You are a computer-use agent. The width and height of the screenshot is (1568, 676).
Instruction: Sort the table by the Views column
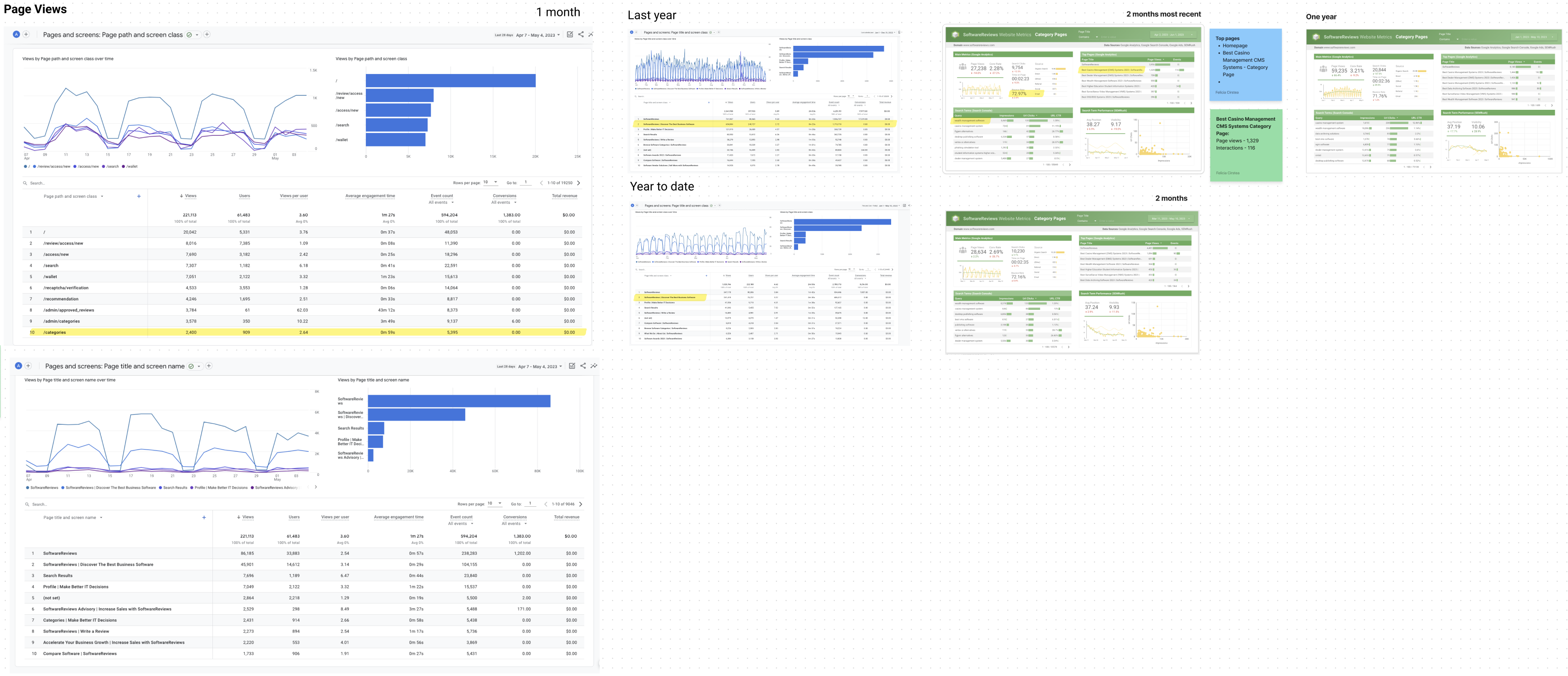[x=189, y=196]
